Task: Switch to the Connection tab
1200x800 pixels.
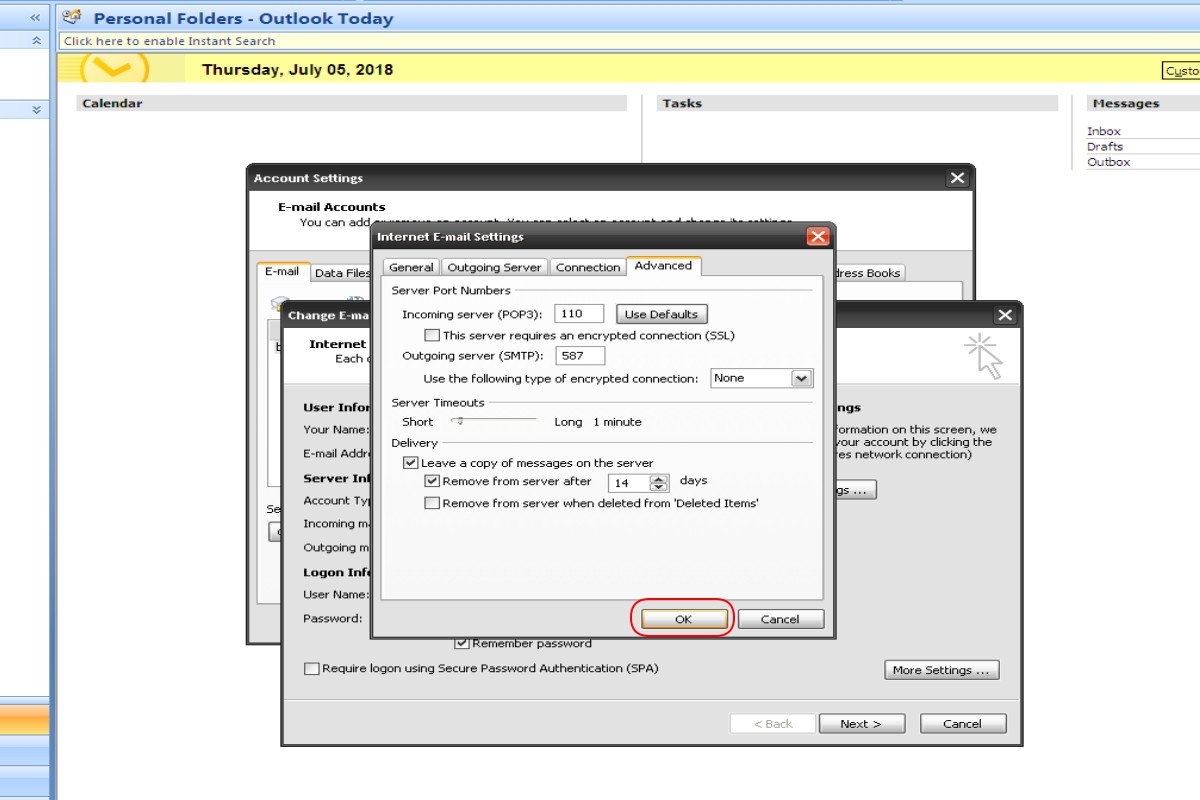Action: 587,267
